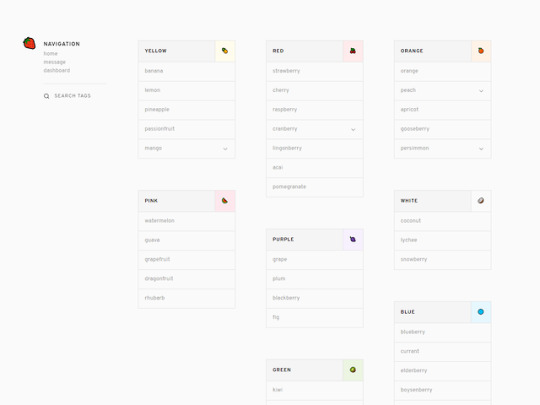Select the lingonberry row
Screen dimensions: 540x405
coord(315,148)
